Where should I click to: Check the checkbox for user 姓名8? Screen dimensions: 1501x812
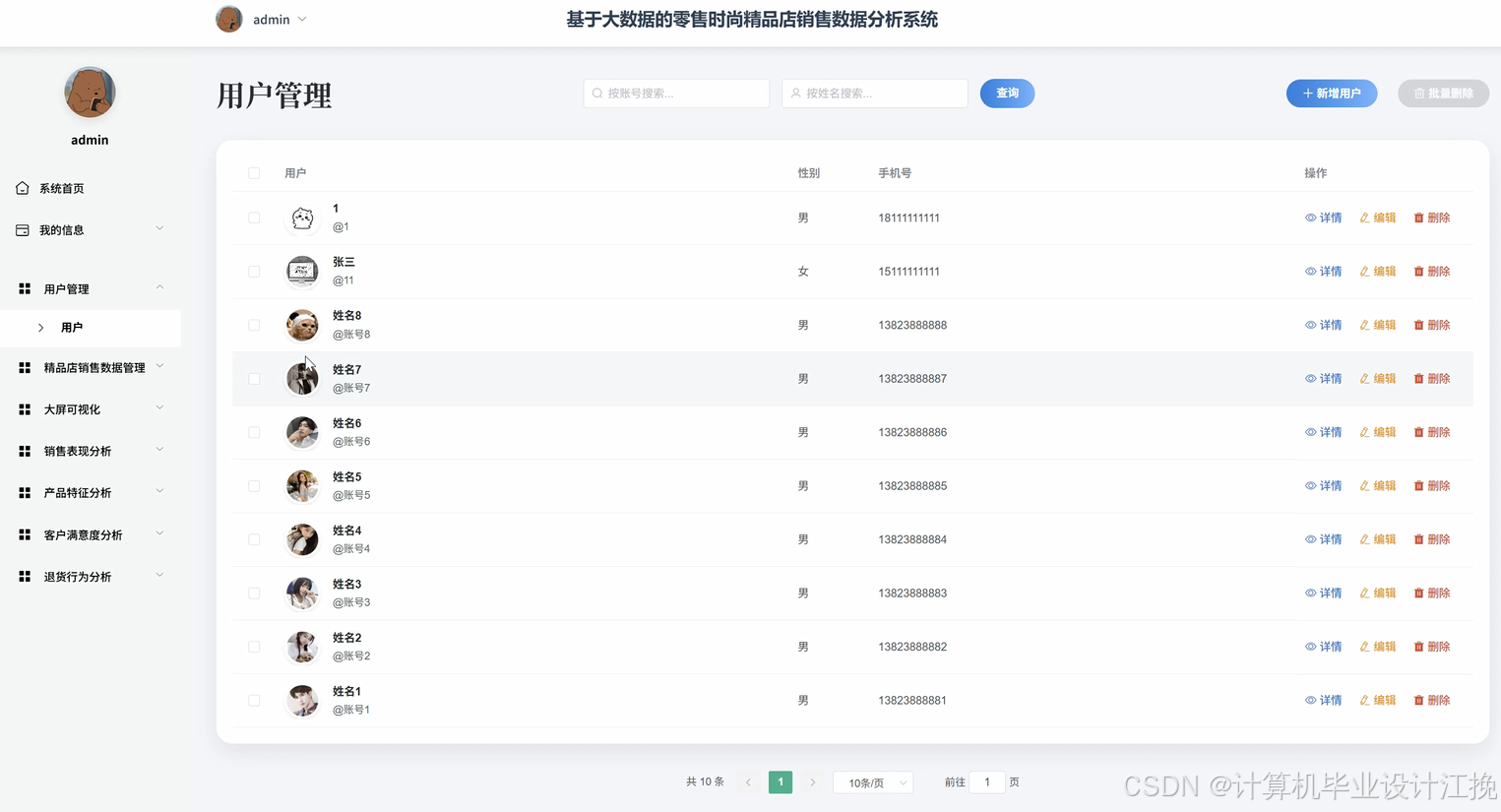pyautogui.click(x=254, y=325)
